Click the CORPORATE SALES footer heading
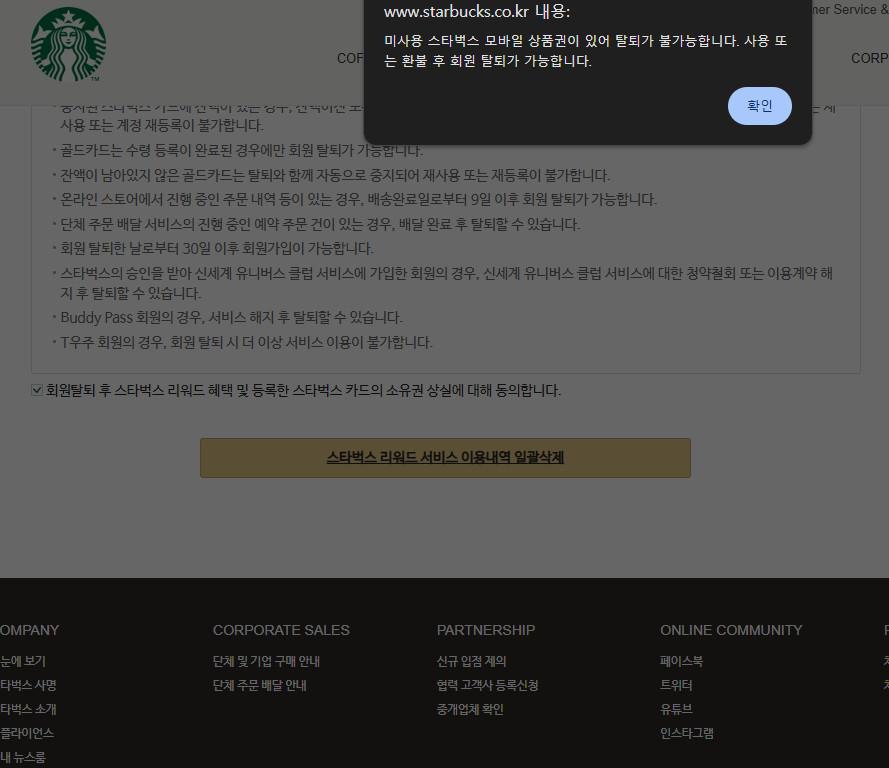 (x=281, y=630)
